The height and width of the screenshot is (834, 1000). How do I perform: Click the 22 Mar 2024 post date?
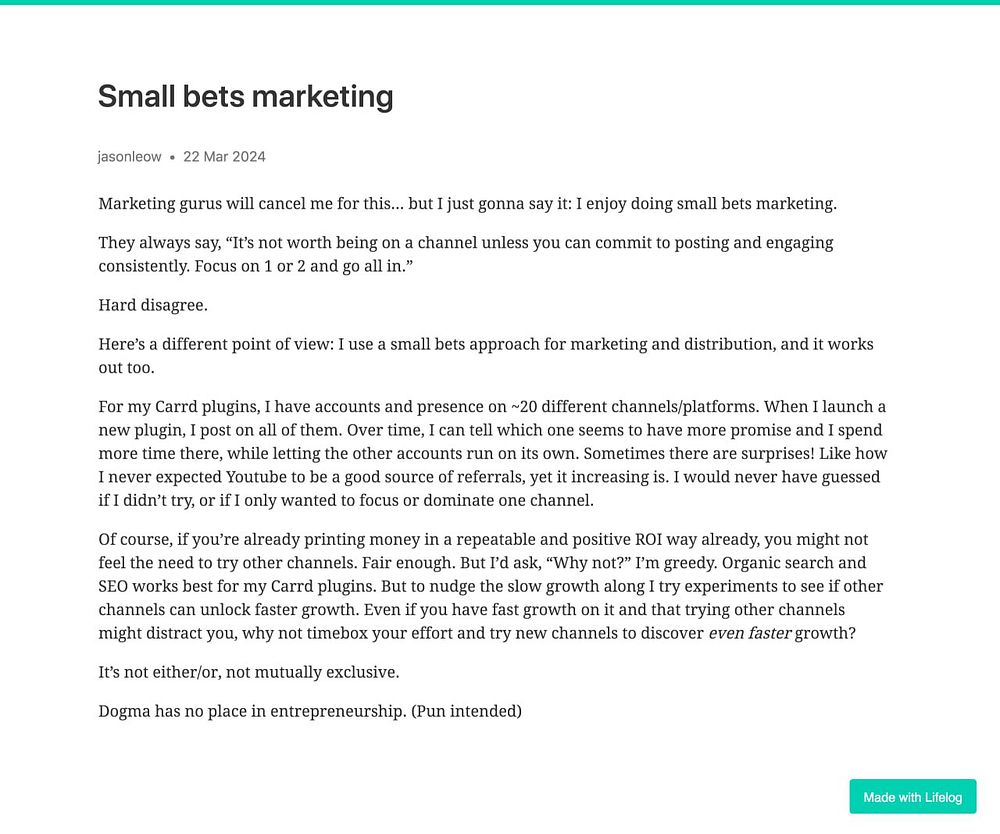coord(224,157)
